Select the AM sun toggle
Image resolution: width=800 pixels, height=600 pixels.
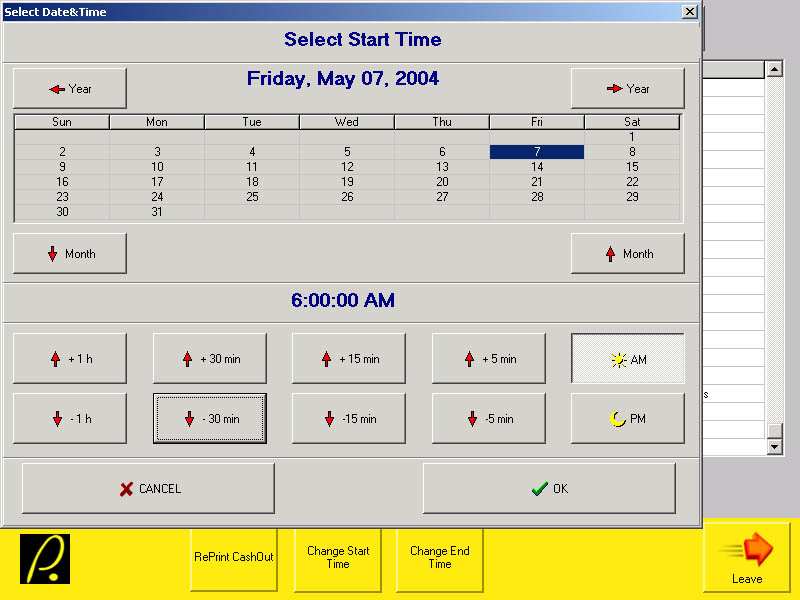coord(628,359)
